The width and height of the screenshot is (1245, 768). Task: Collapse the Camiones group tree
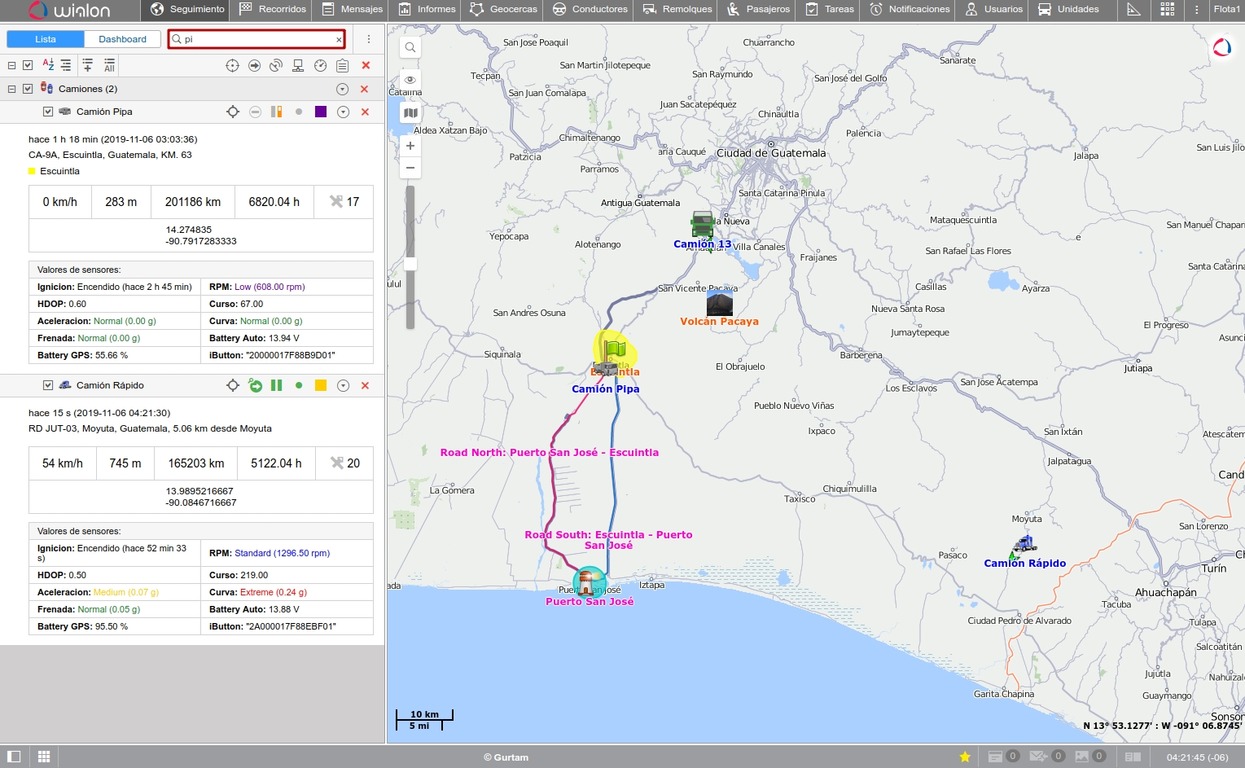12,89
